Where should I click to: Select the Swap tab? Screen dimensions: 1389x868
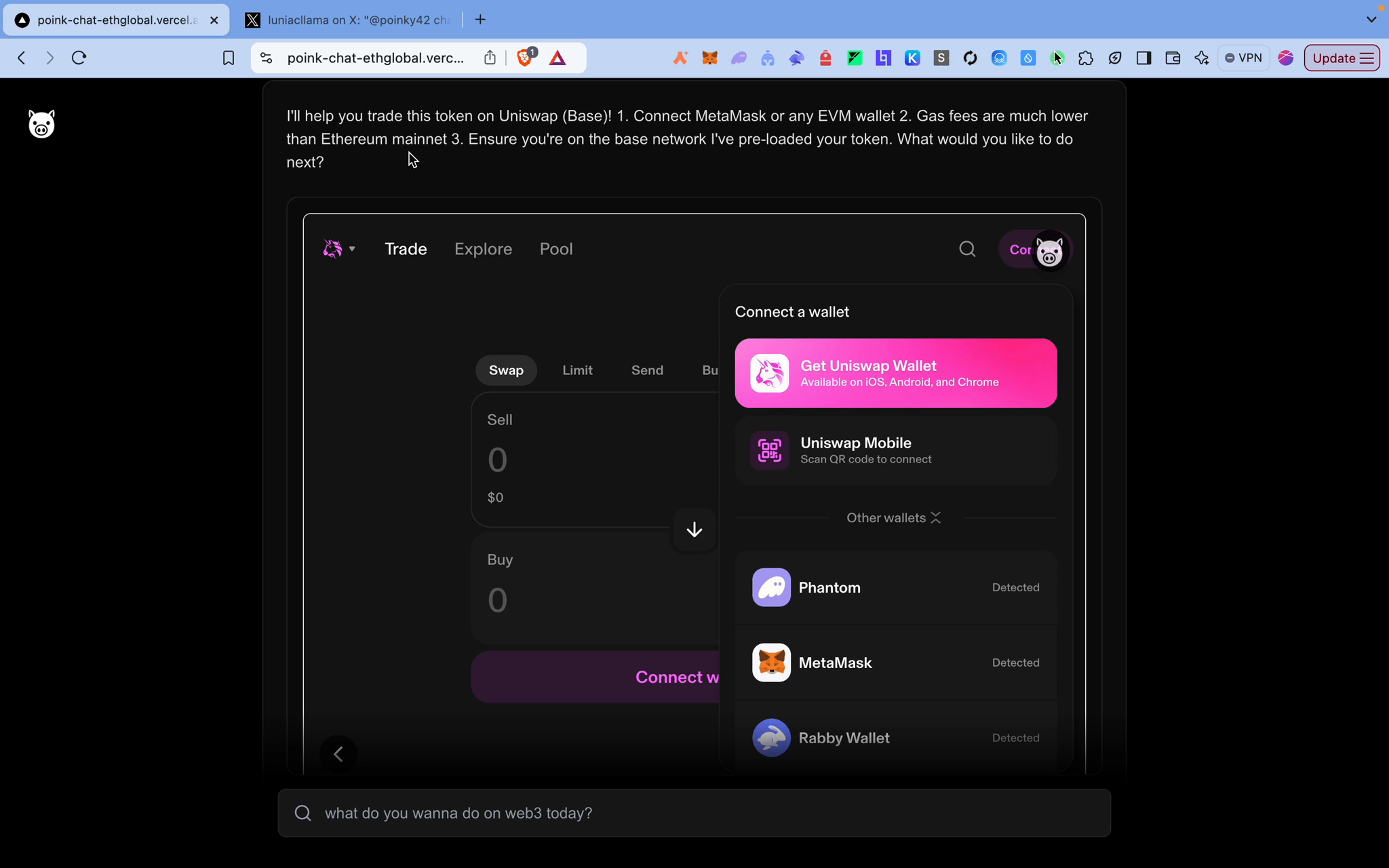(x=506, y=370)
